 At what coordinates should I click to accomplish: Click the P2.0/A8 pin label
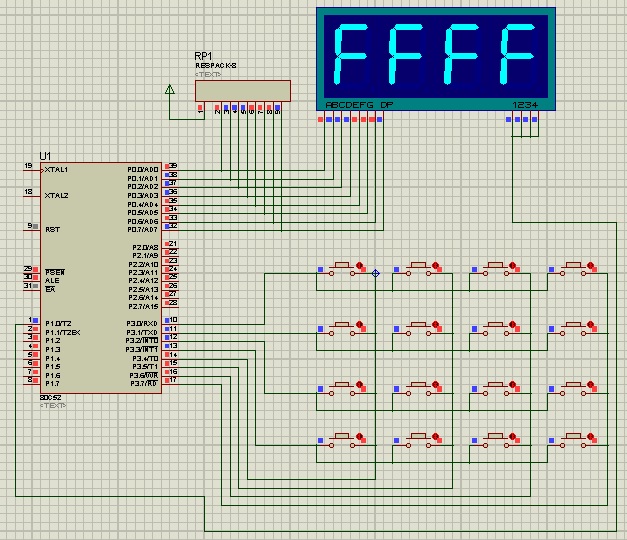point(145,248)
